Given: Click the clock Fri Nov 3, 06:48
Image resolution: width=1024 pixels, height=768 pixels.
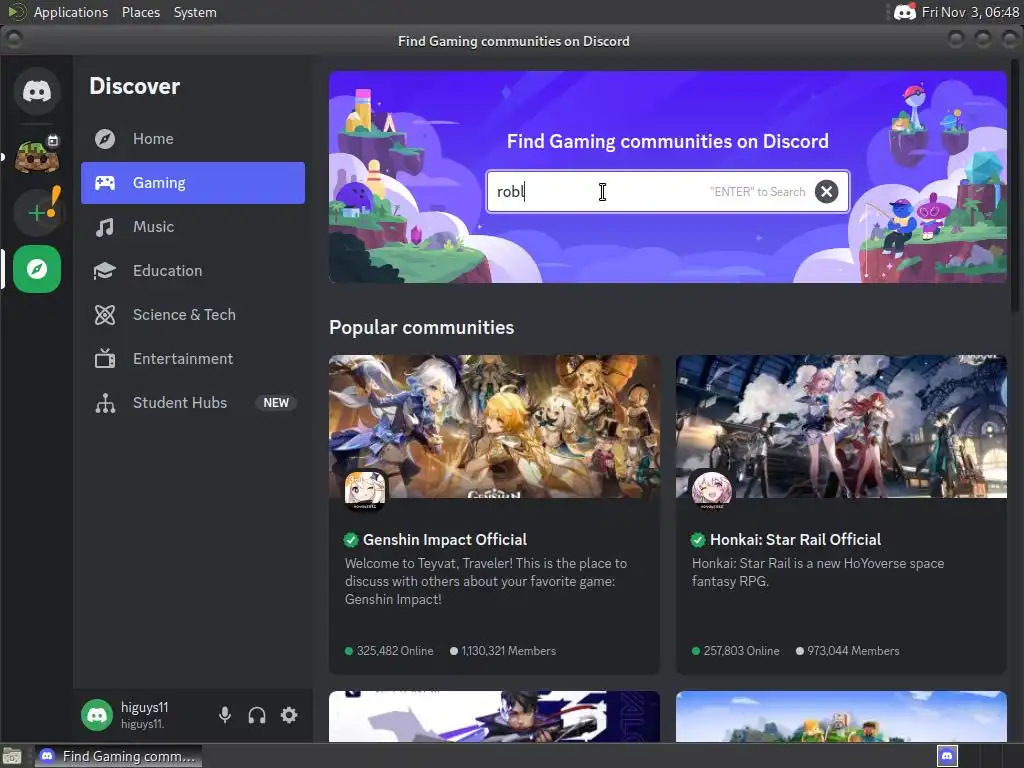Looking at the screenshot, I should 970,12.
